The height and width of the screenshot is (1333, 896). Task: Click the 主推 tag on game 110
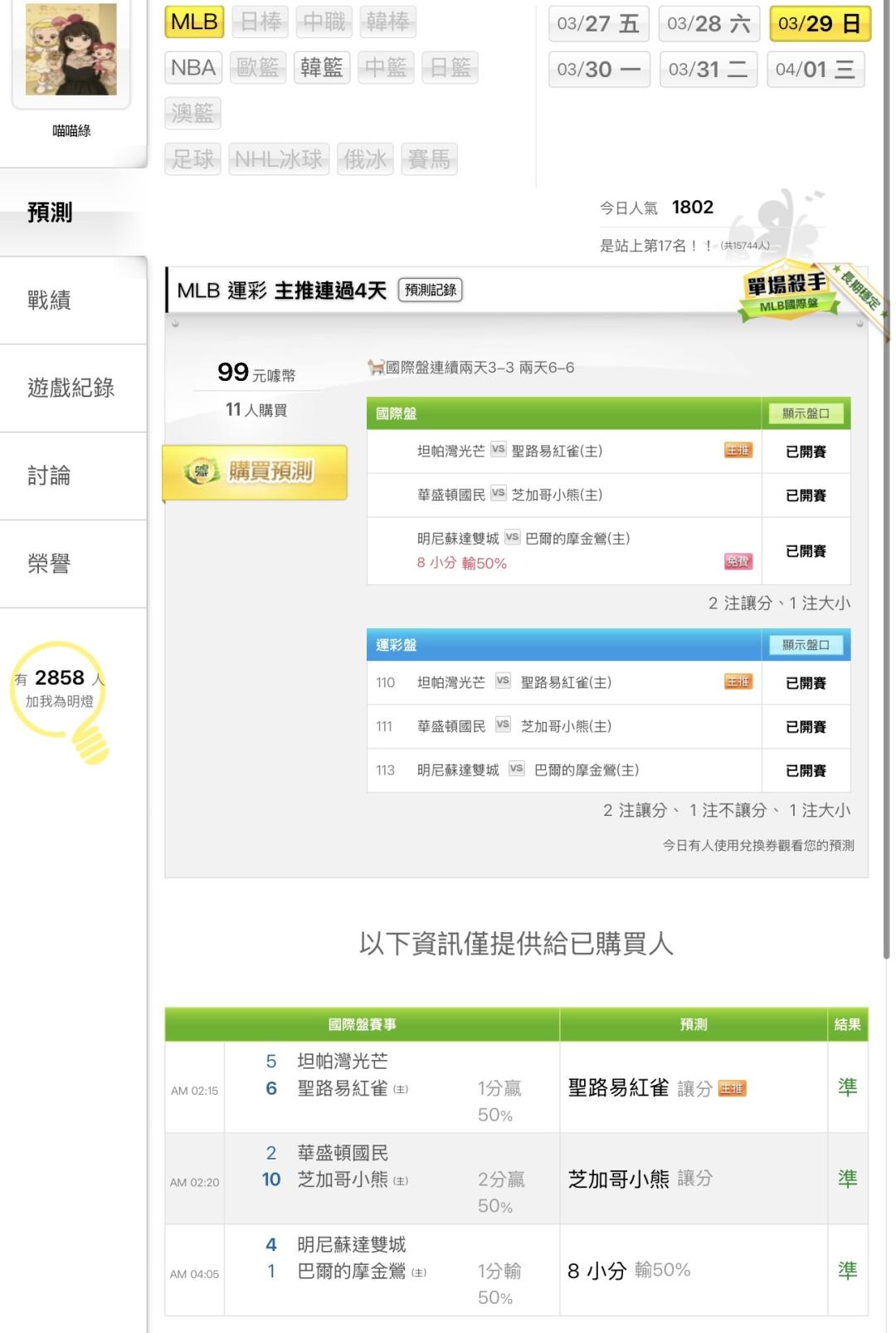click(x=738, y=682)
